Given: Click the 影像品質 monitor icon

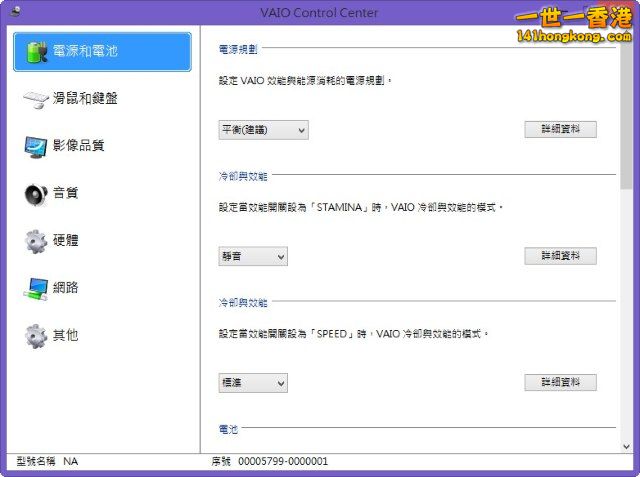Looking at the screenshot, I should (36, 146).
